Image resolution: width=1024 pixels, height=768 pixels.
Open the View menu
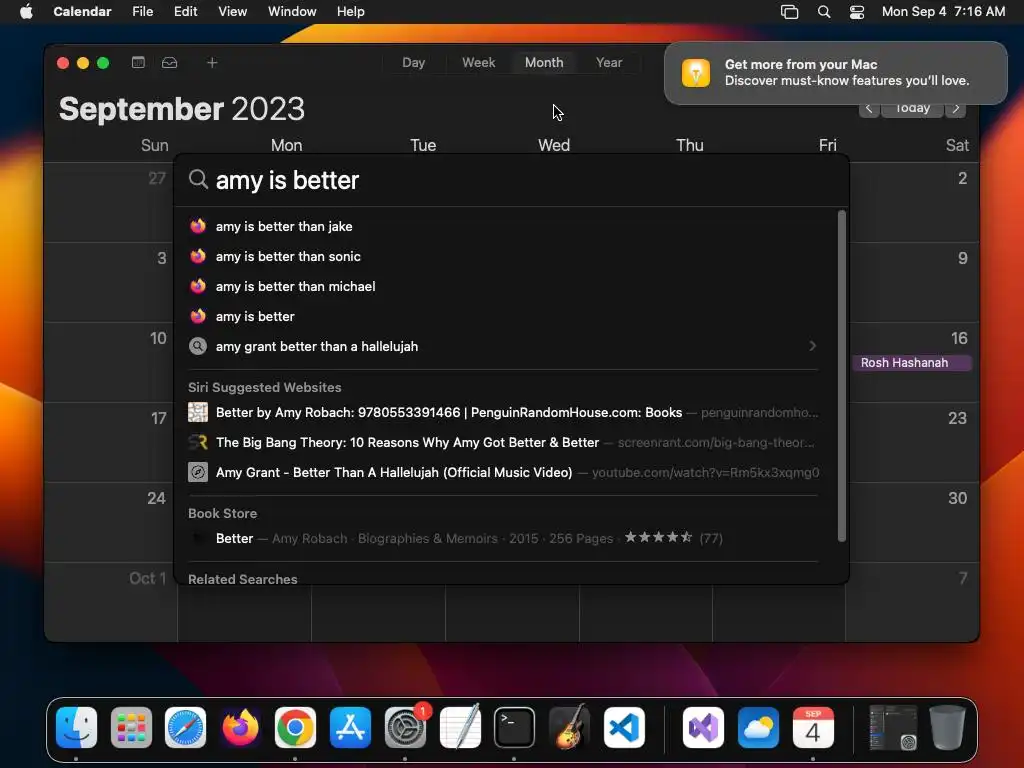coord(232,12)
